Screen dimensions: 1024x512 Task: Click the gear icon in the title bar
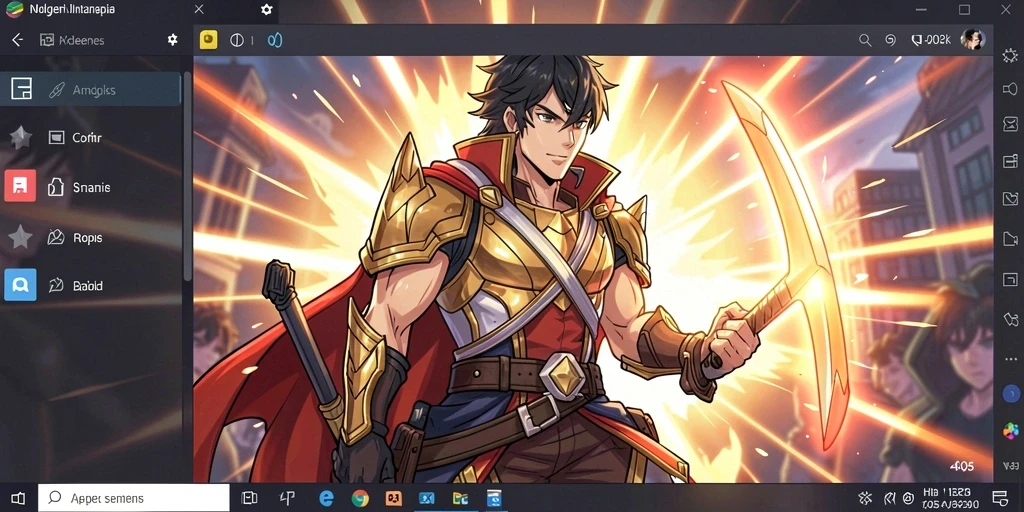click(x=266, y=10)
